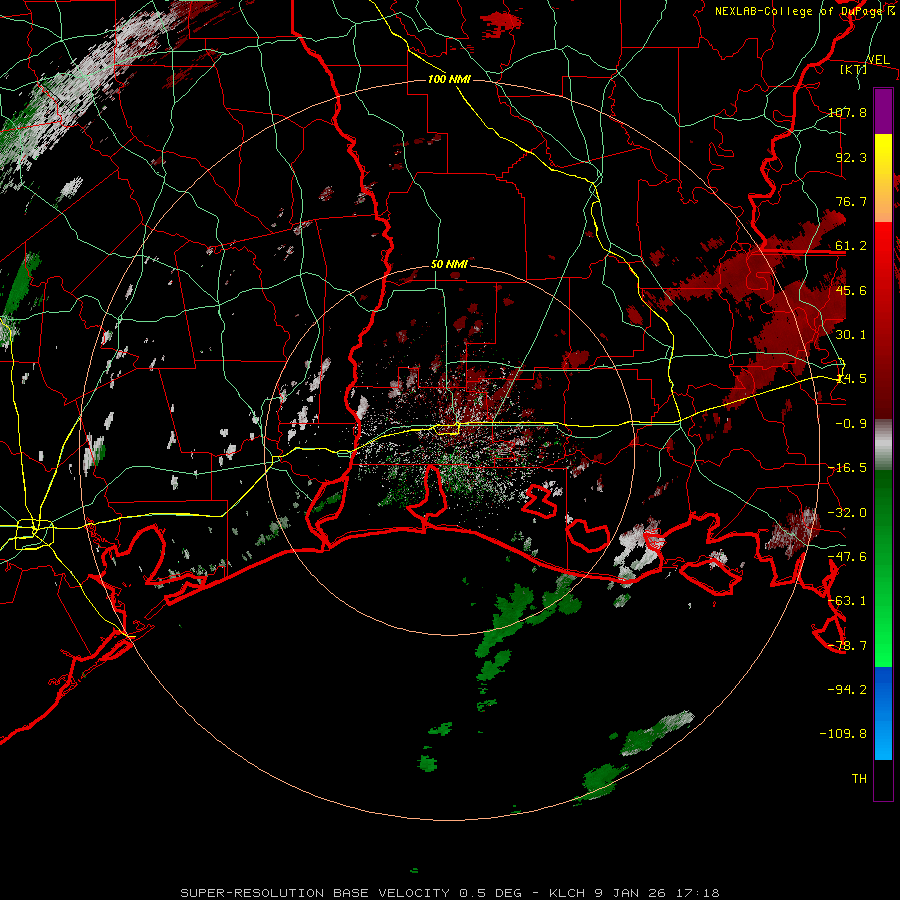
Task: Click the 92.3 legend value
Action: coord(851,157)
